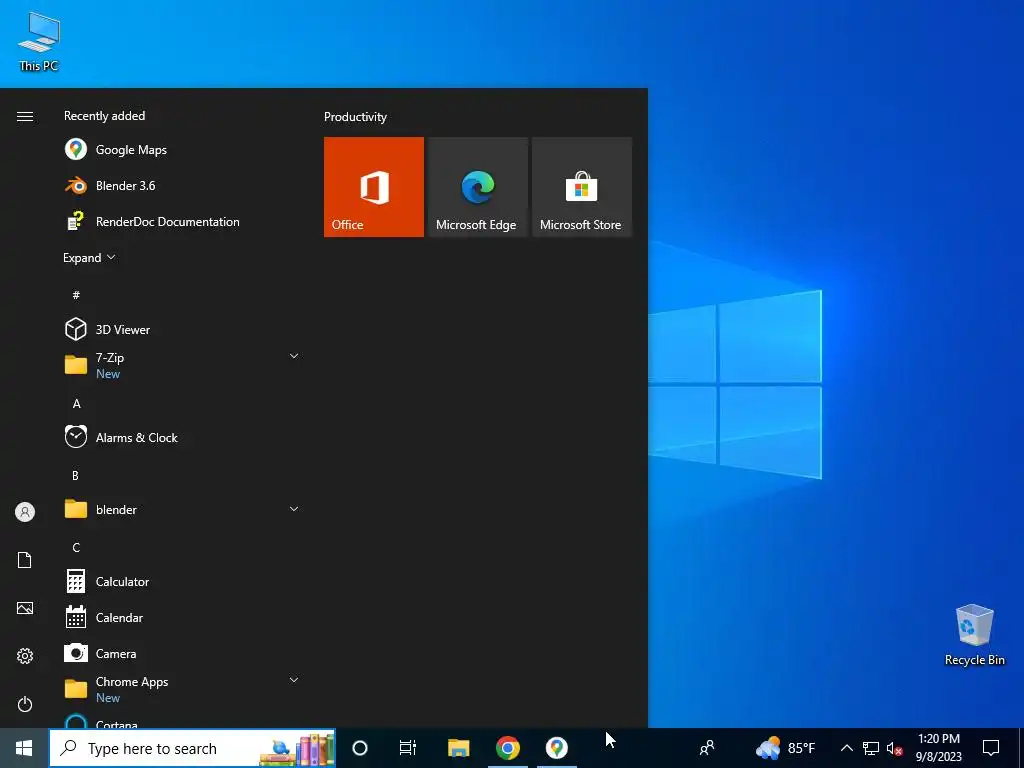
Task: Click the Windows Start button
Action: (24, 748)
